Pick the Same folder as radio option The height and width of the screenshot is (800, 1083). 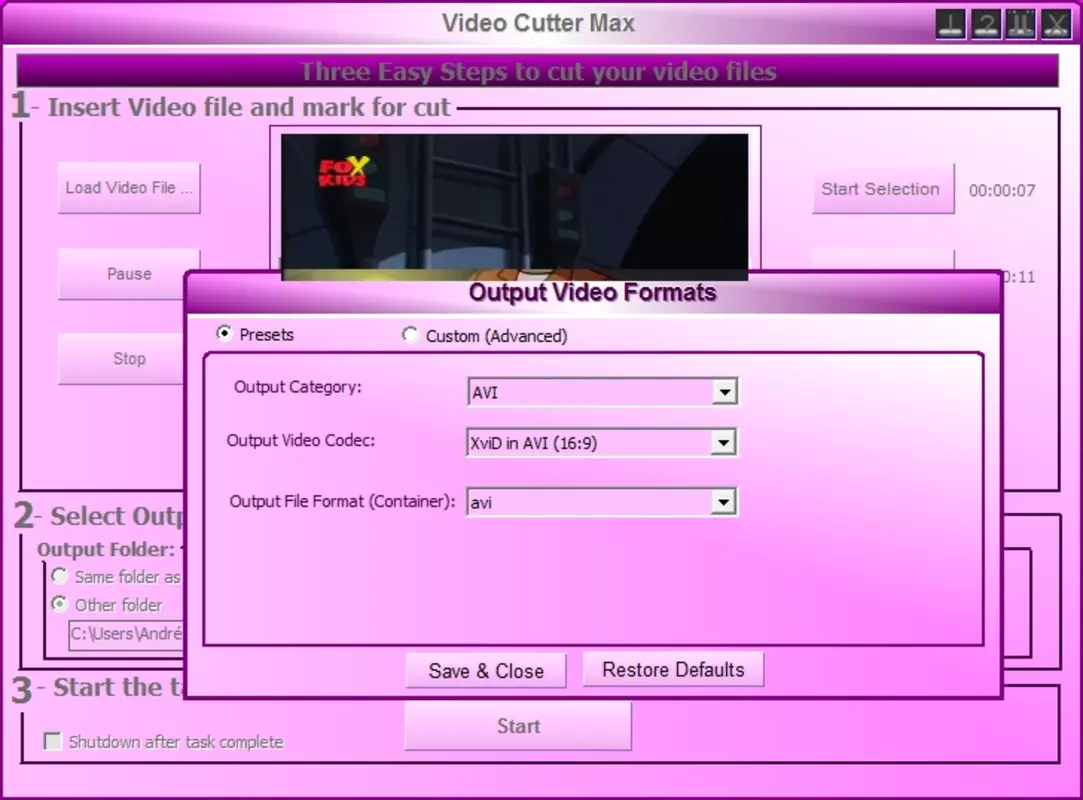coord(59,575)
